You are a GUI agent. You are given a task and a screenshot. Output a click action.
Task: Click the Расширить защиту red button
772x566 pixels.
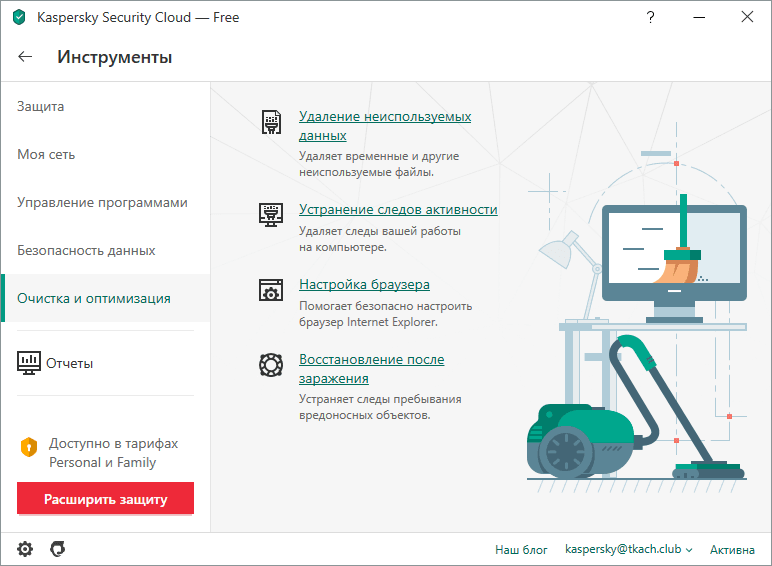[105, 499]
